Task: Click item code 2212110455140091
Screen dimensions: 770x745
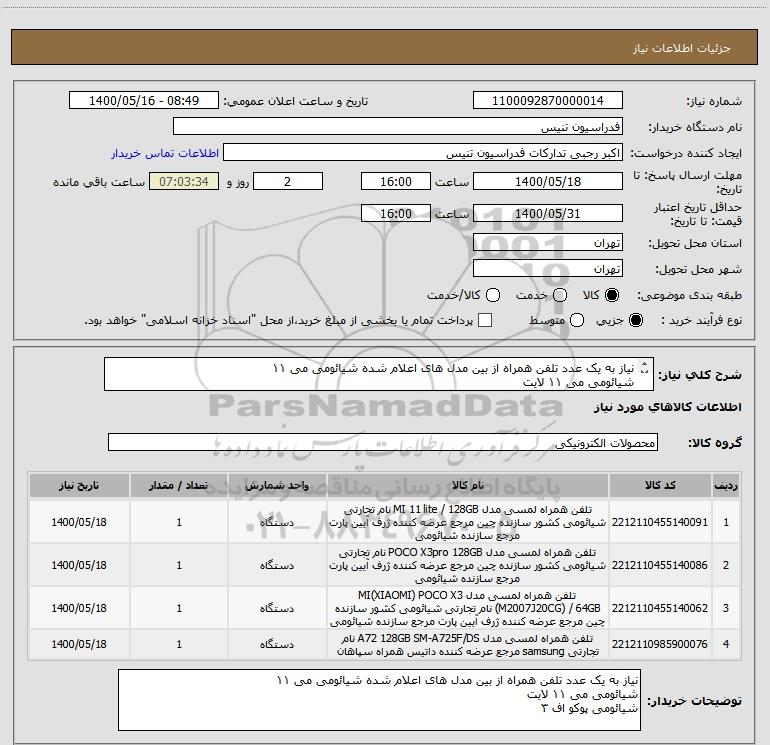Action: click(660, 522)
